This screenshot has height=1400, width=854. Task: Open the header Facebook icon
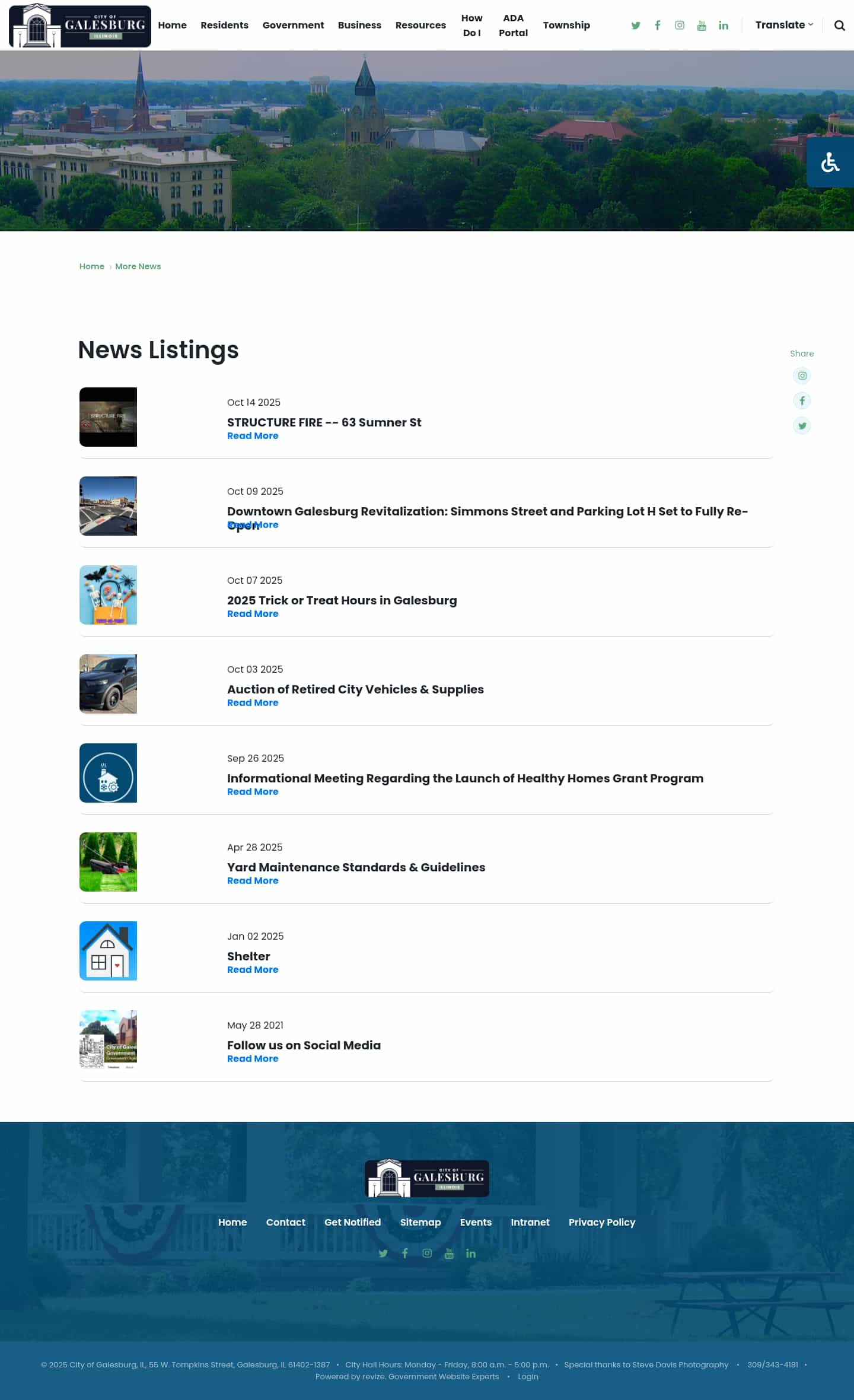tap(658, 26)
